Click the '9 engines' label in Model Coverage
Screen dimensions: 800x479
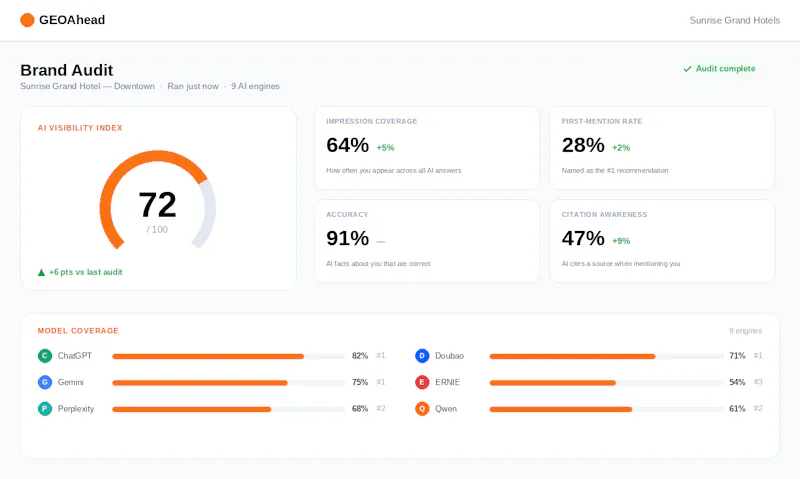click(745, 331)
